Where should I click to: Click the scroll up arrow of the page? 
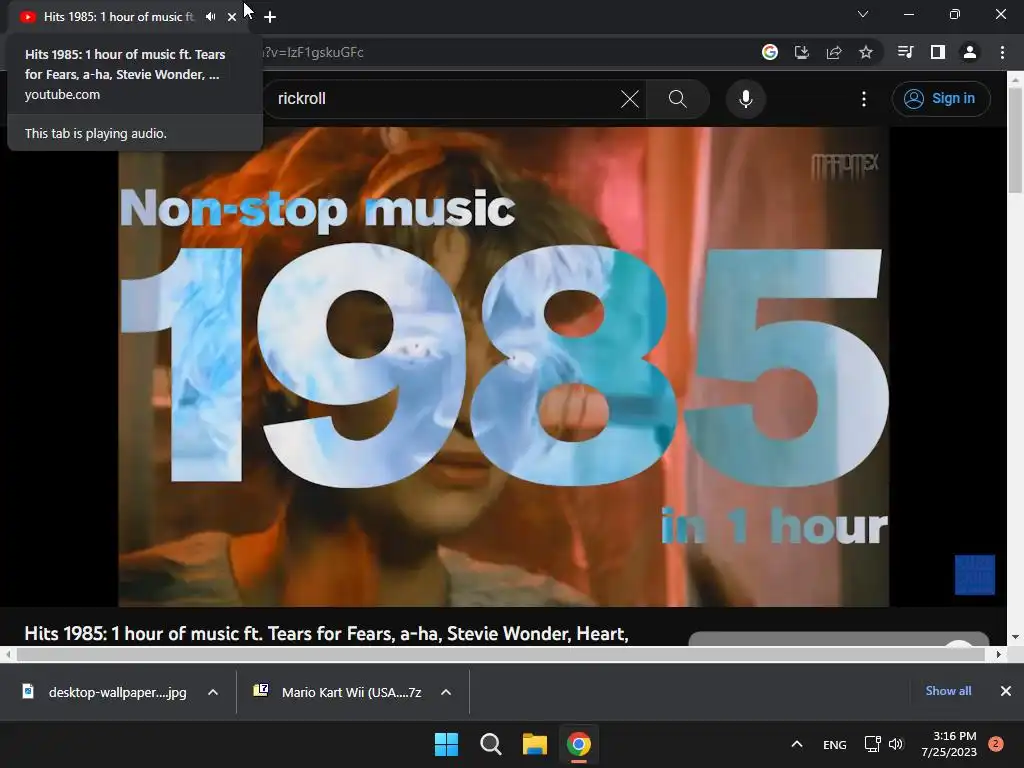click(x=1015, y=79)
